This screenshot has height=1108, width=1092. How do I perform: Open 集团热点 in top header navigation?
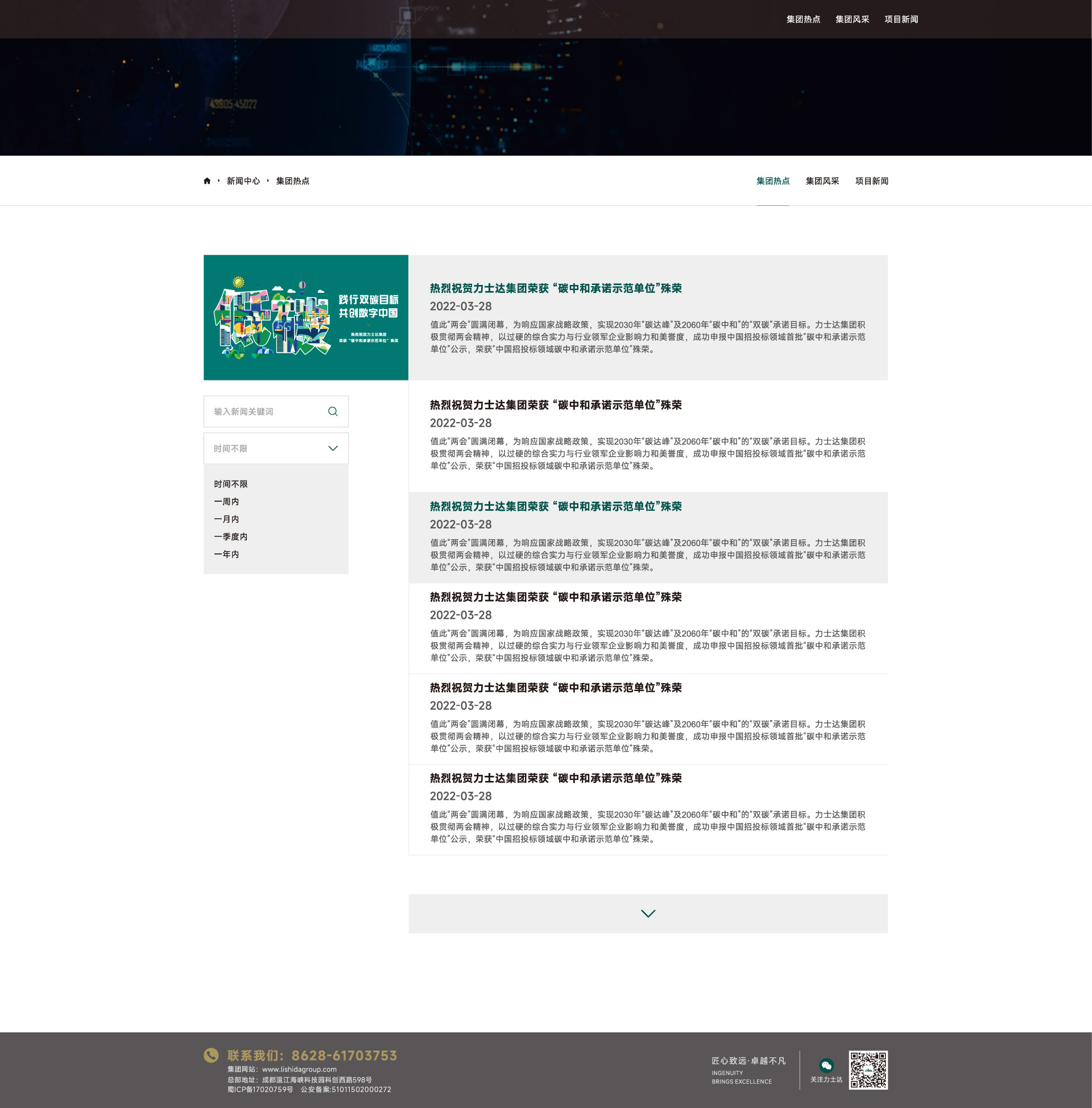[x=803, y=19]
